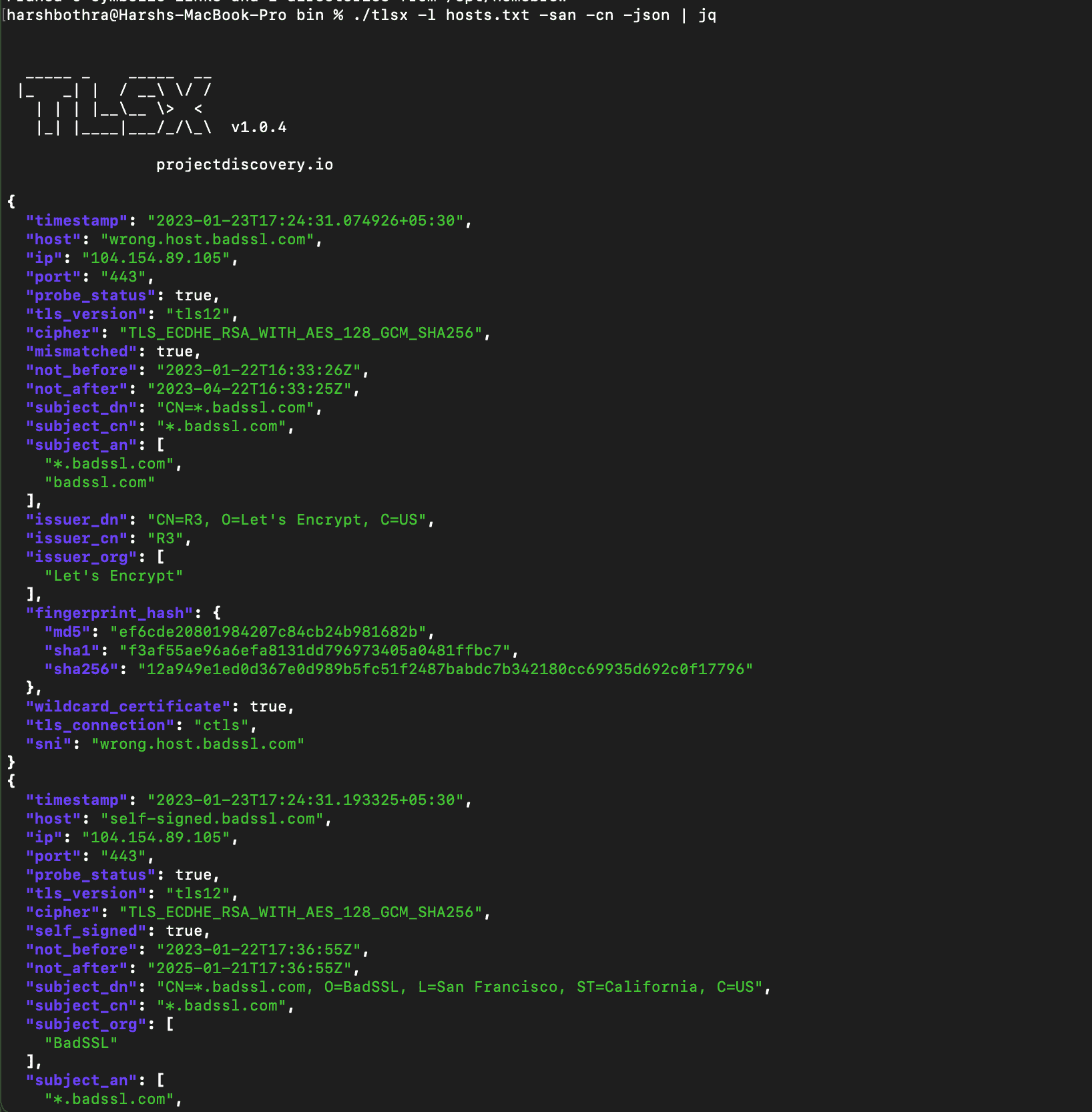This screenshot has width=1092, height=1112.
Task: Click the "wildcard_certificate" key name
Action: (127, 706)
